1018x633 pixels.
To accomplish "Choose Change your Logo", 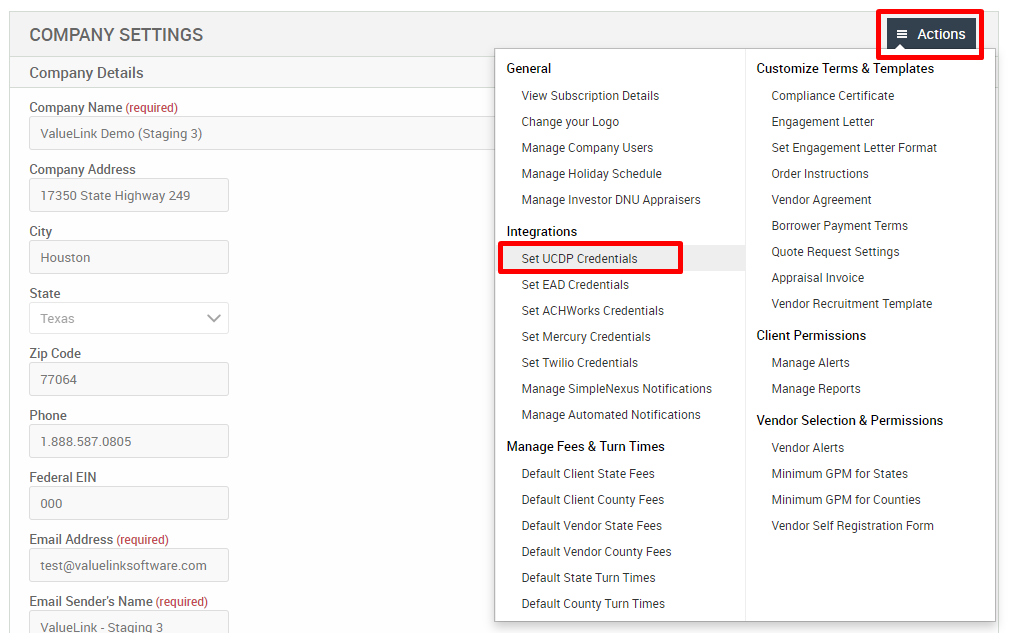I will pos(572,122).
